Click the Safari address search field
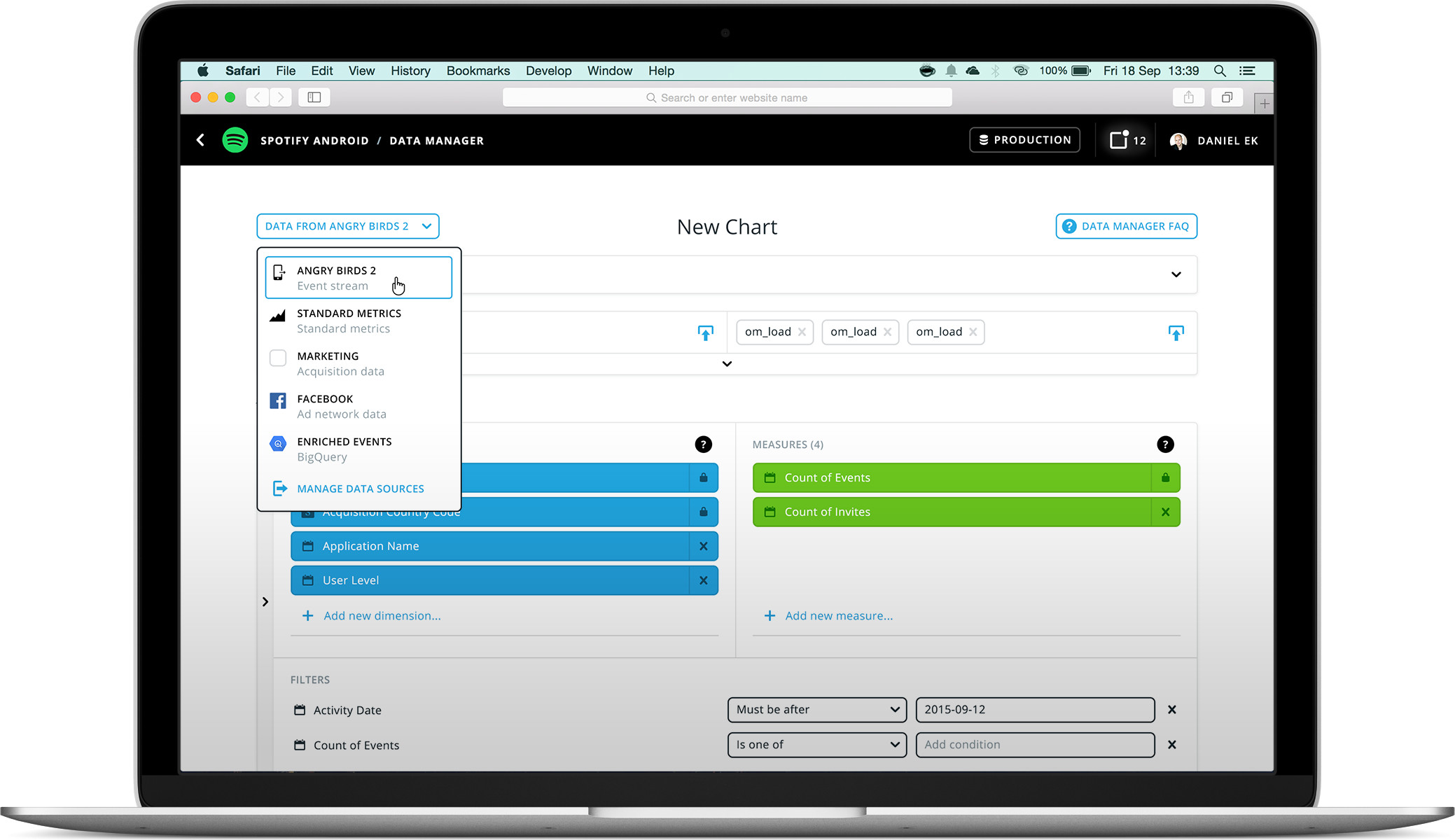 (x=727, y=98)
